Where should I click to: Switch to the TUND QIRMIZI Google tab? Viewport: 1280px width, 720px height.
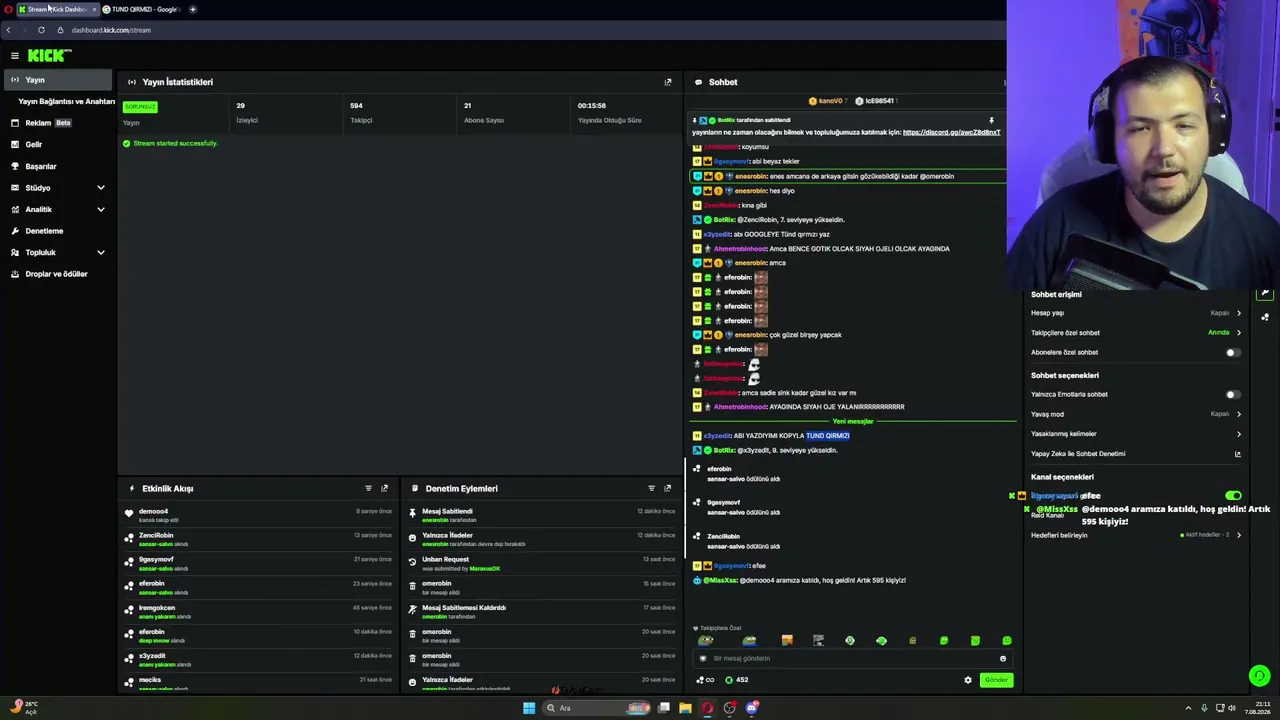tap(143, 9)
